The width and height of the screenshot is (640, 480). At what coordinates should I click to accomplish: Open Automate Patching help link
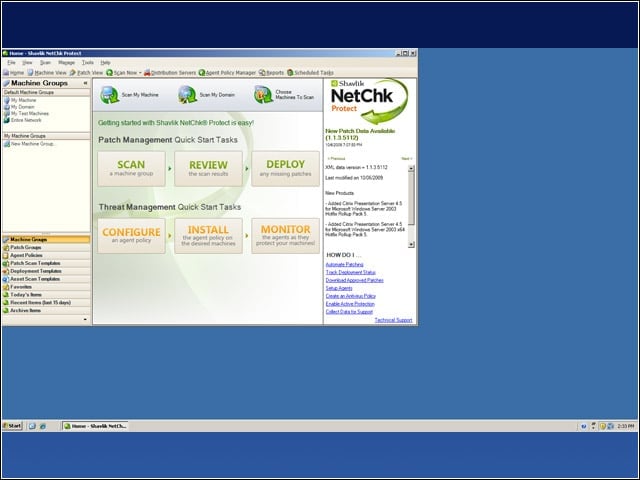344,264
